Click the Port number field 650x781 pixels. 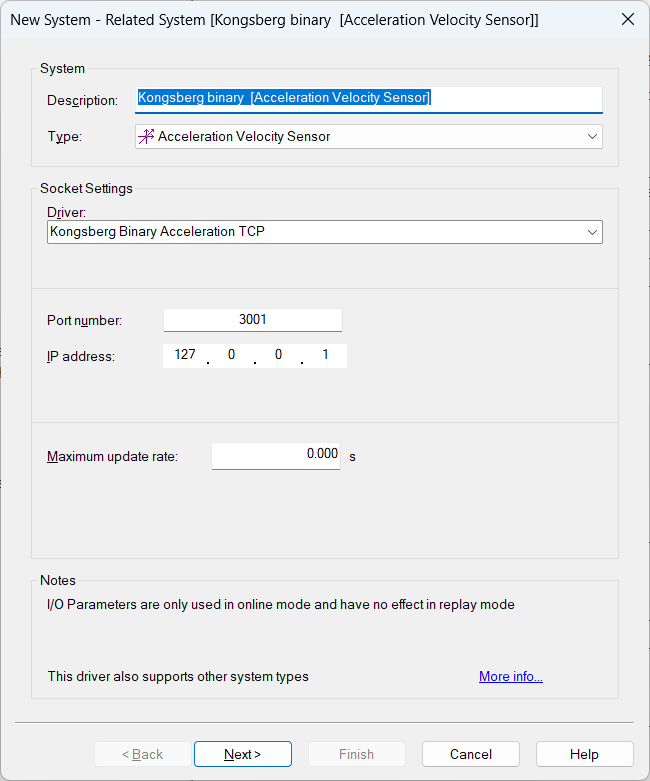point(253,320)
